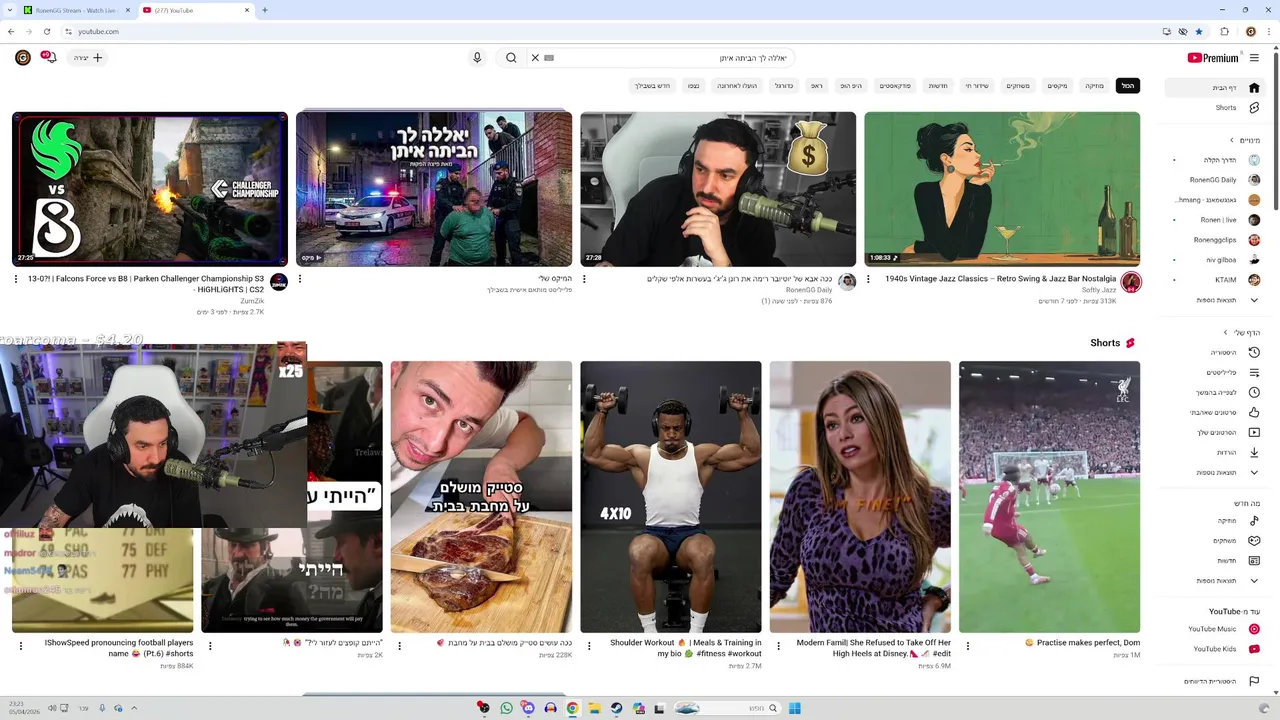This screenshot has height=720, width=1280.
Task: Open options menu for Falcons Force vs B8 video
Action: [x=16, y=279]
